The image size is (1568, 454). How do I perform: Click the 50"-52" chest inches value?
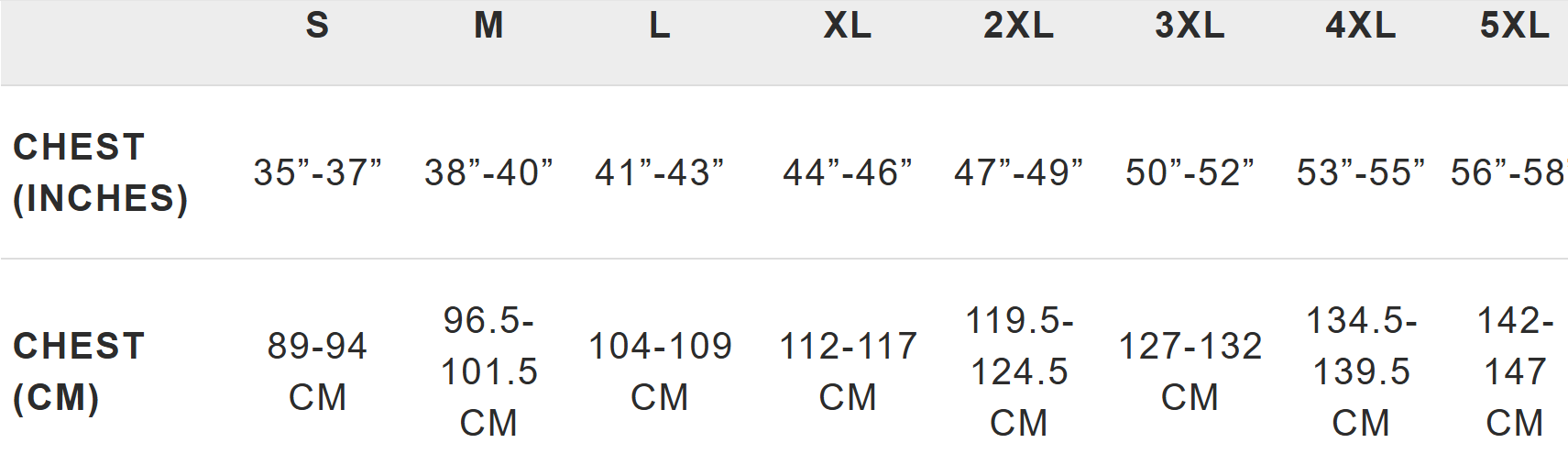(1190, 172)
